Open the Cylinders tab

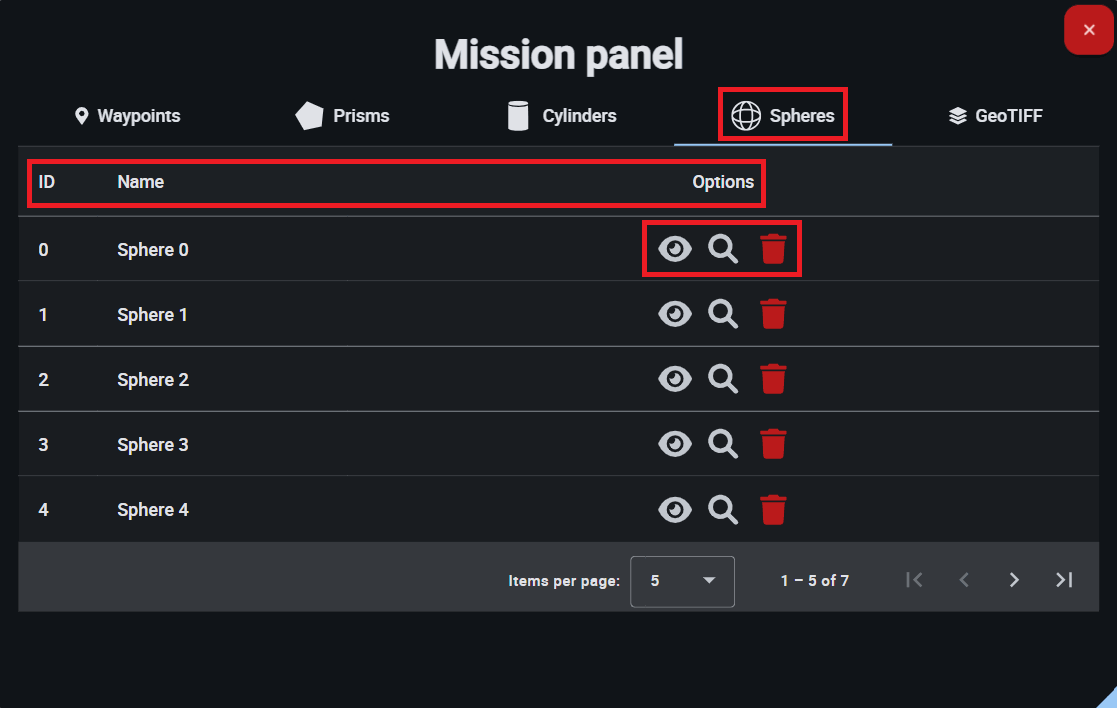(x=563, y=116)
